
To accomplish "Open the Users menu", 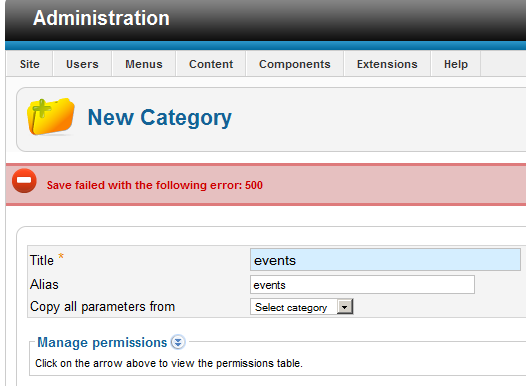I will tap(82, 64).
